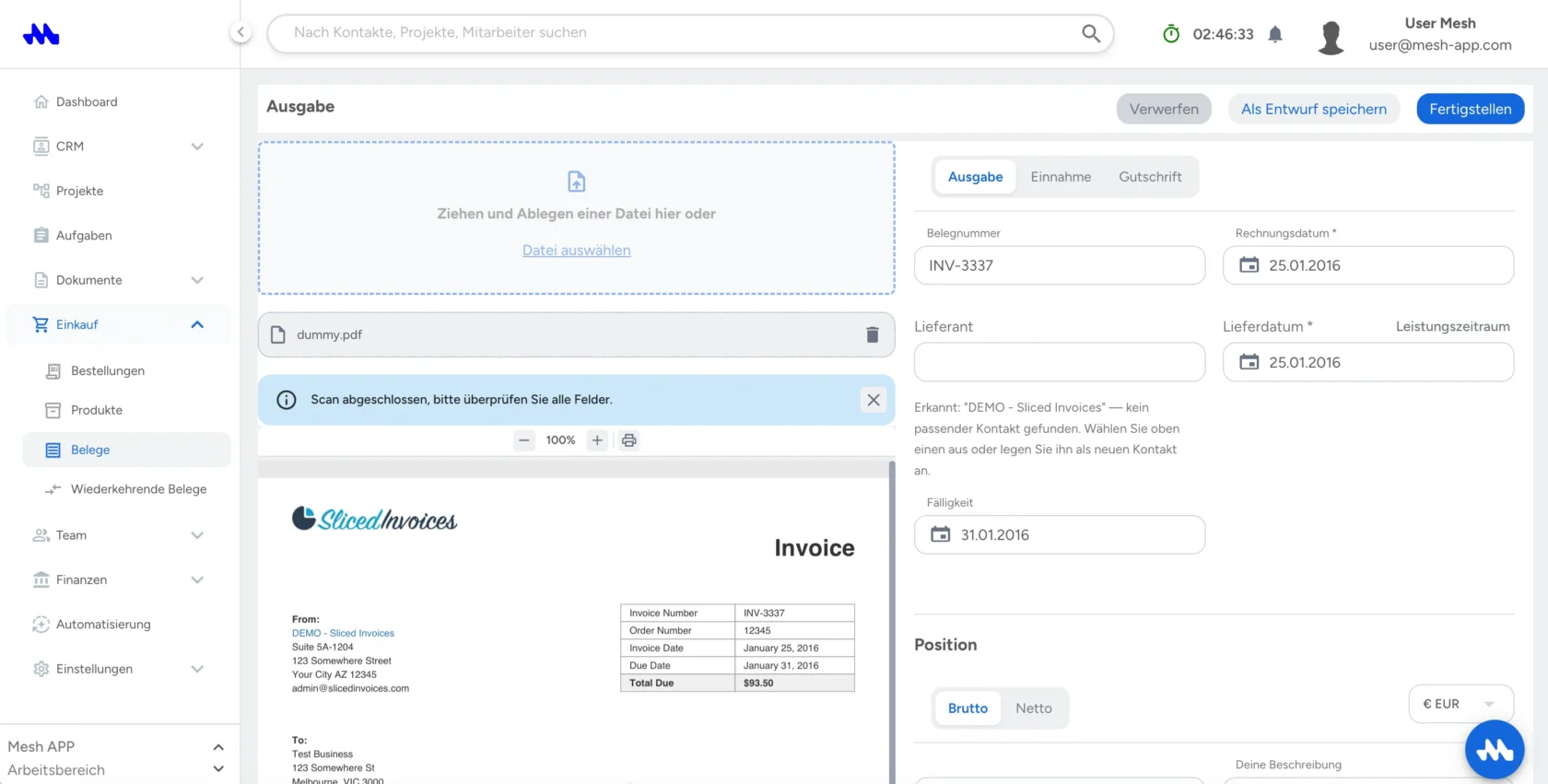Click Datei auswählen link
This screenshot has height=784, width=1548.
tap(577, 251)
